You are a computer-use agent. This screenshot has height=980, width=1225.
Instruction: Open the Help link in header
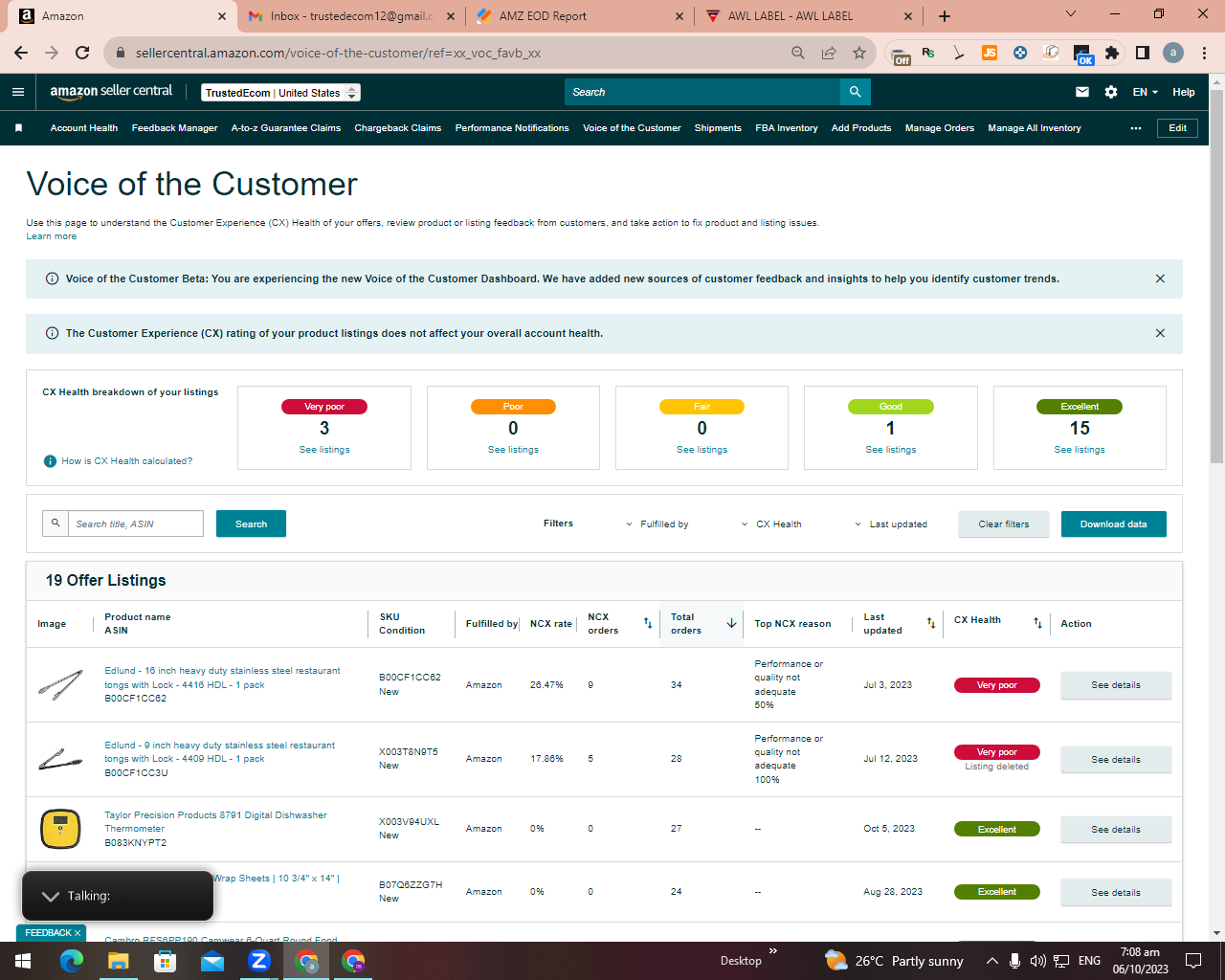[x=1184, y=92]
